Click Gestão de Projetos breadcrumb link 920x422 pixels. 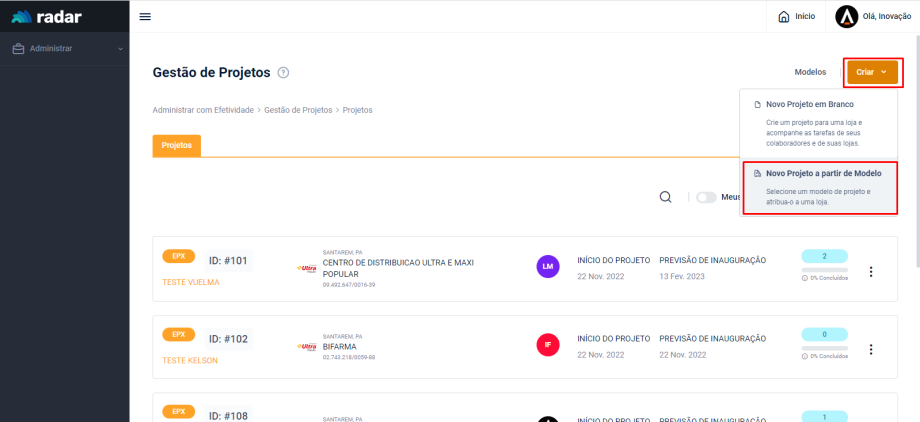[x=298, y=110]
